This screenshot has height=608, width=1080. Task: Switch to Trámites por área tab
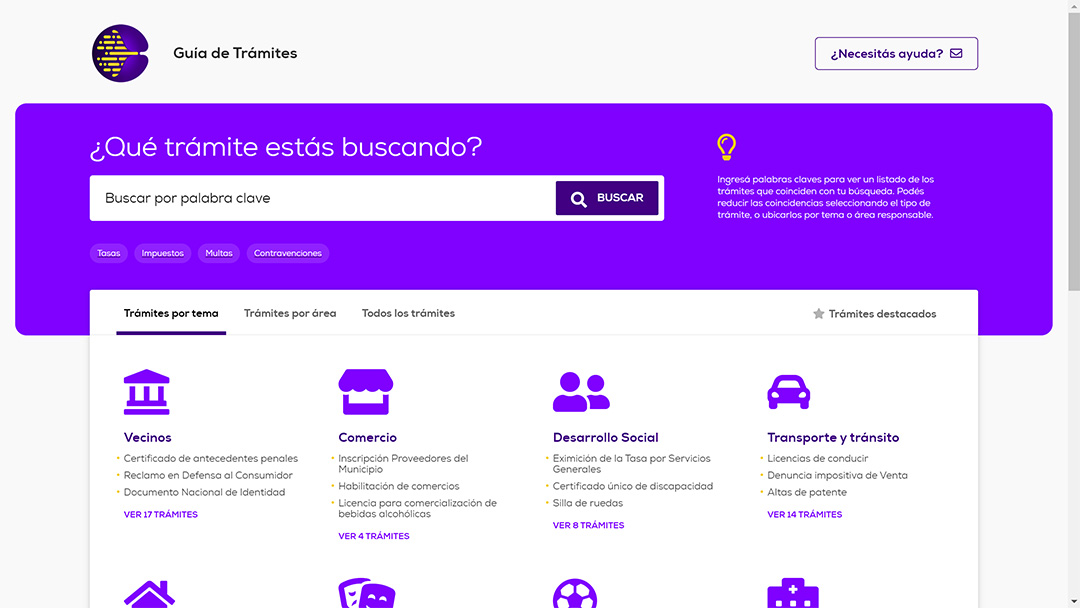point(290,313)
